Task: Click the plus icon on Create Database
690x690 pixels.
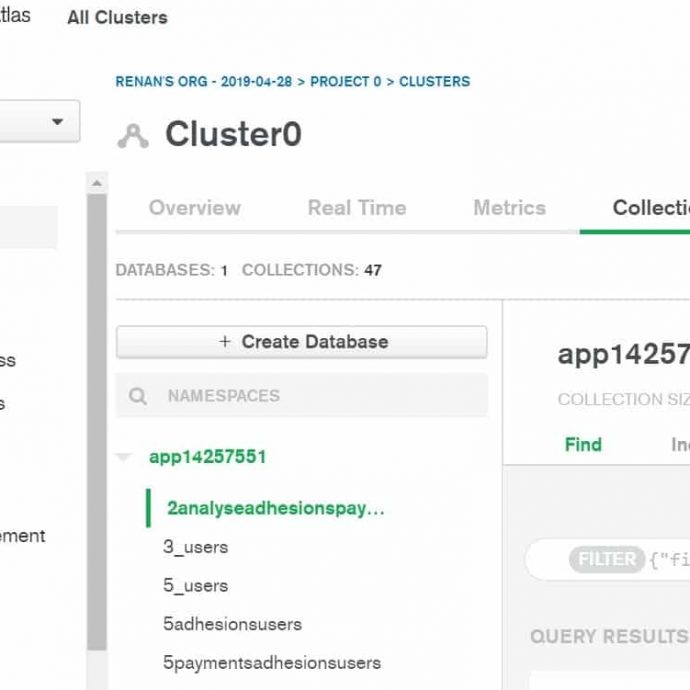Action: (225, 341)
